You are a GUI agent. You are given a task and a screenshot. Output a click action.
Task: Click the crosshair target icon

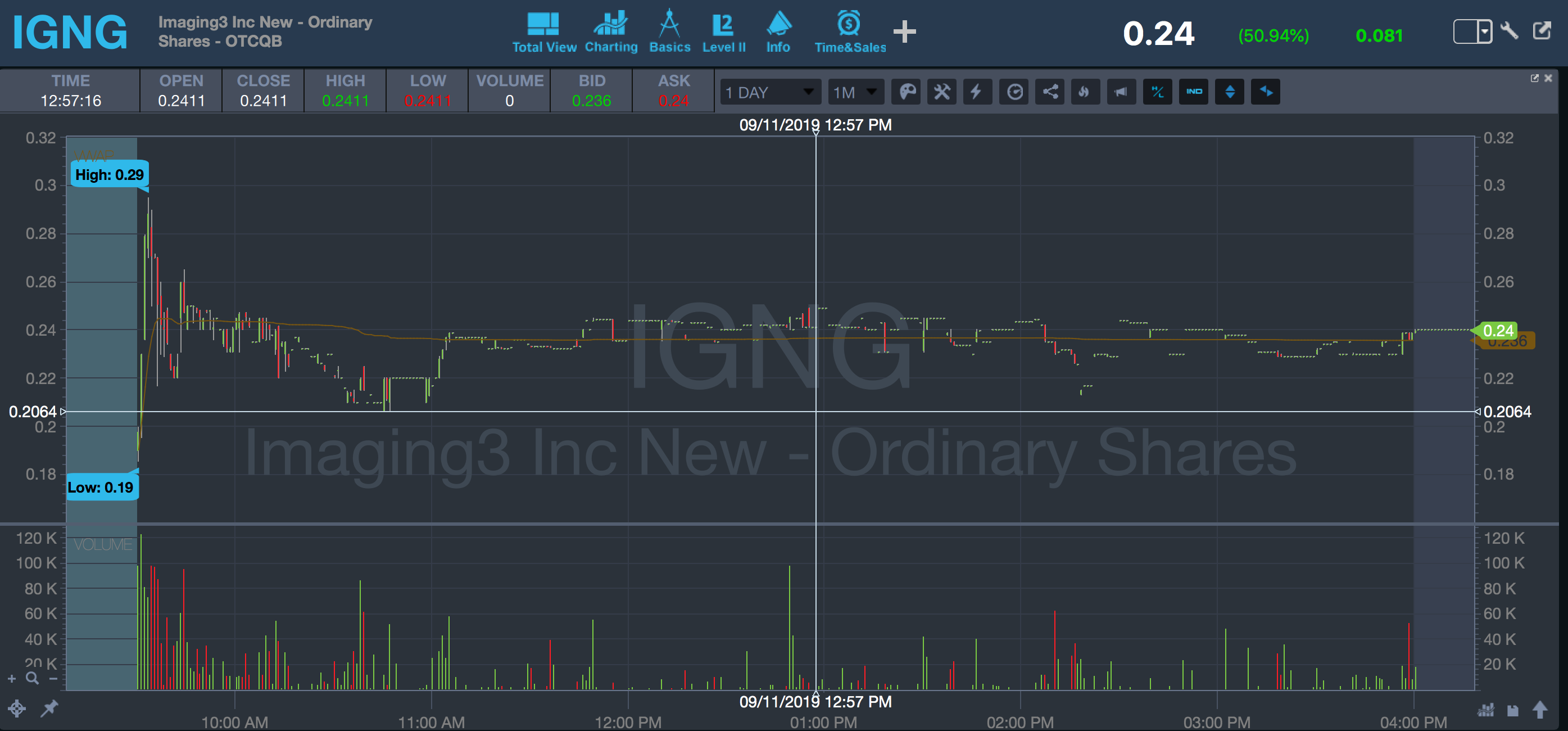(x=17, y=709)
